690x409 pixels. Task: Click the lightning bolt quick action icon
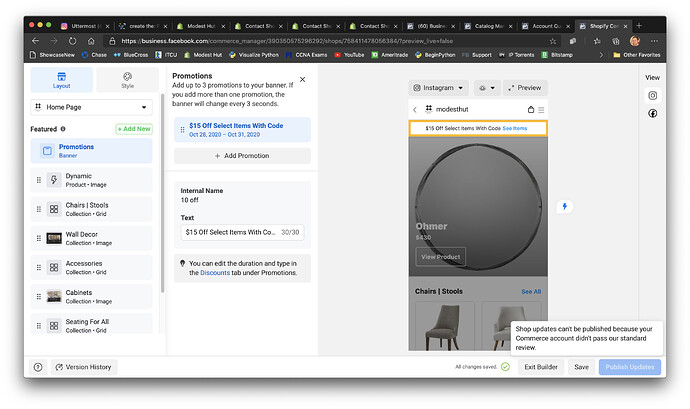point(564,207)
